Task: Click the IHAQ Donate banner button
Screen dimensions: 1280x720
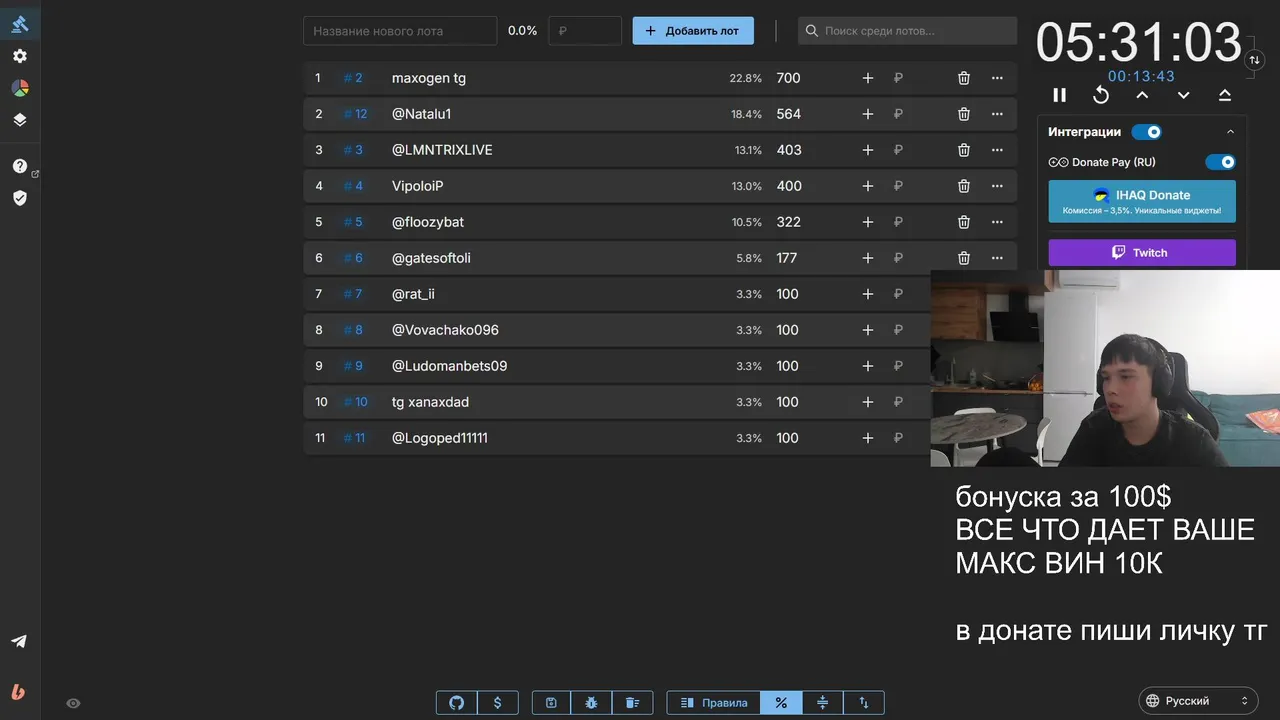Action: pos(1142,201)
